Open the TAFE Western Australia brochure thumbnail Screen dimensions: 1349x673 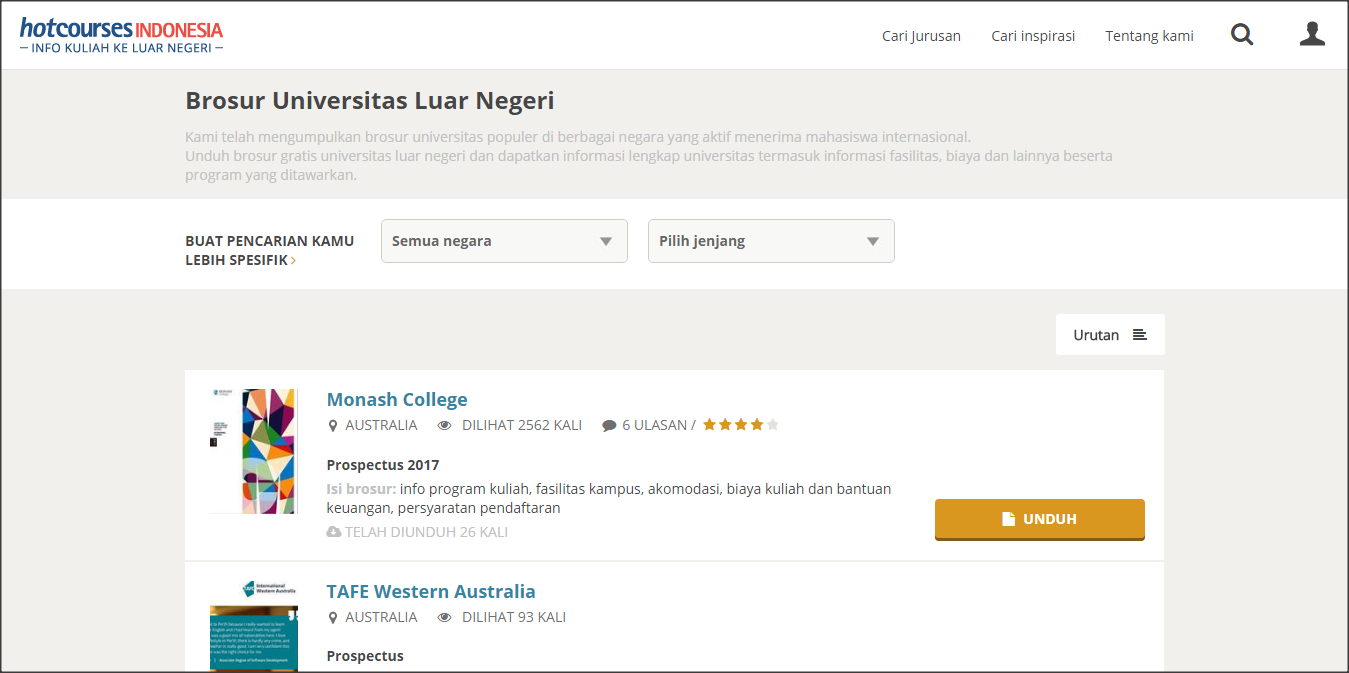click(254, 625)
